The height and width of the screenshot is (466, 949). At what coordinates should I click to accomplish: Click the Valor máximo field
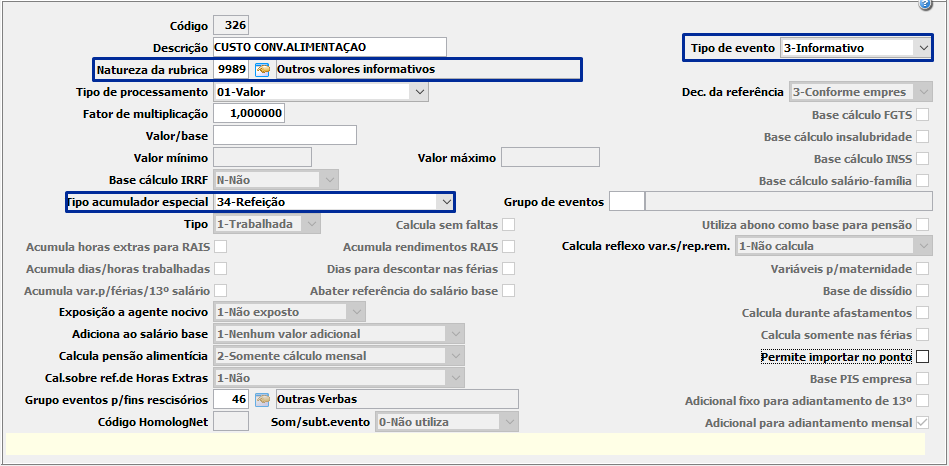550,157
